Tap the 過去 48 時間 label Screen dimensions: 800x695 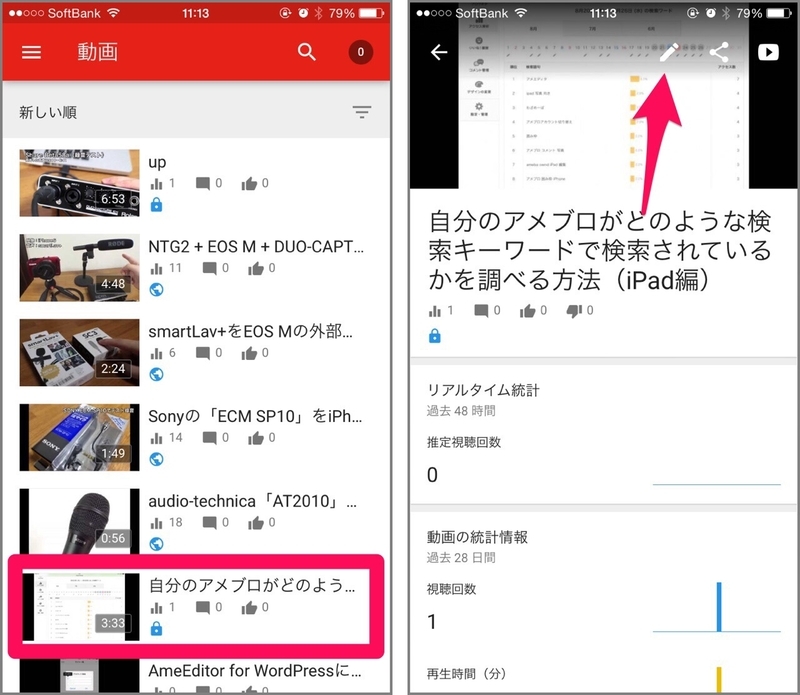click(x=461, y=411)
